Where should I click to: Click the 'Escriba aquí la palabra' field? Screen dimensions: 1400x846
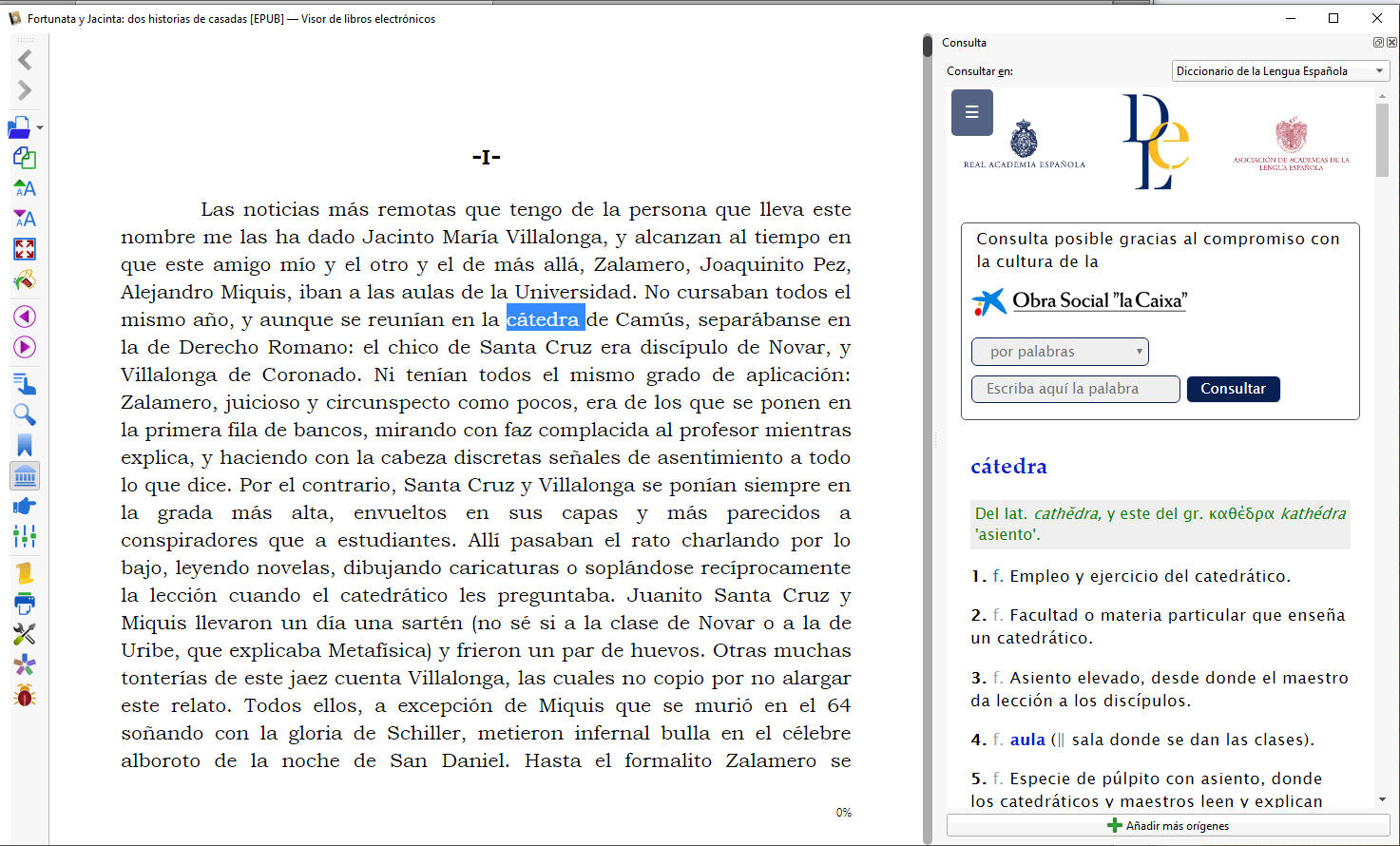pos(1075,389)
